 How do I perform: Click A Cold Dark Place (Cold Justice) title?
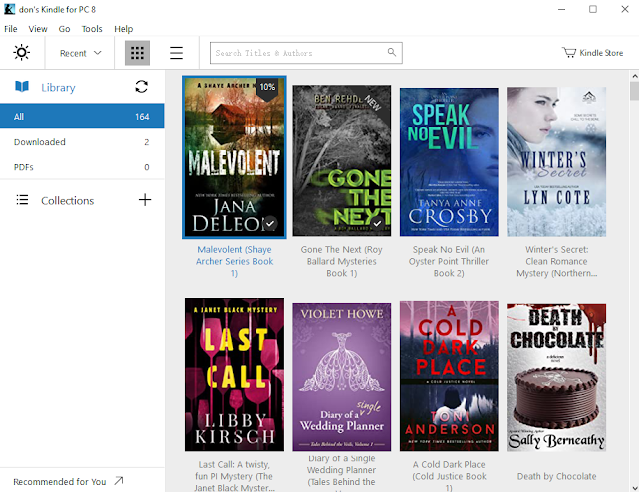449,476
